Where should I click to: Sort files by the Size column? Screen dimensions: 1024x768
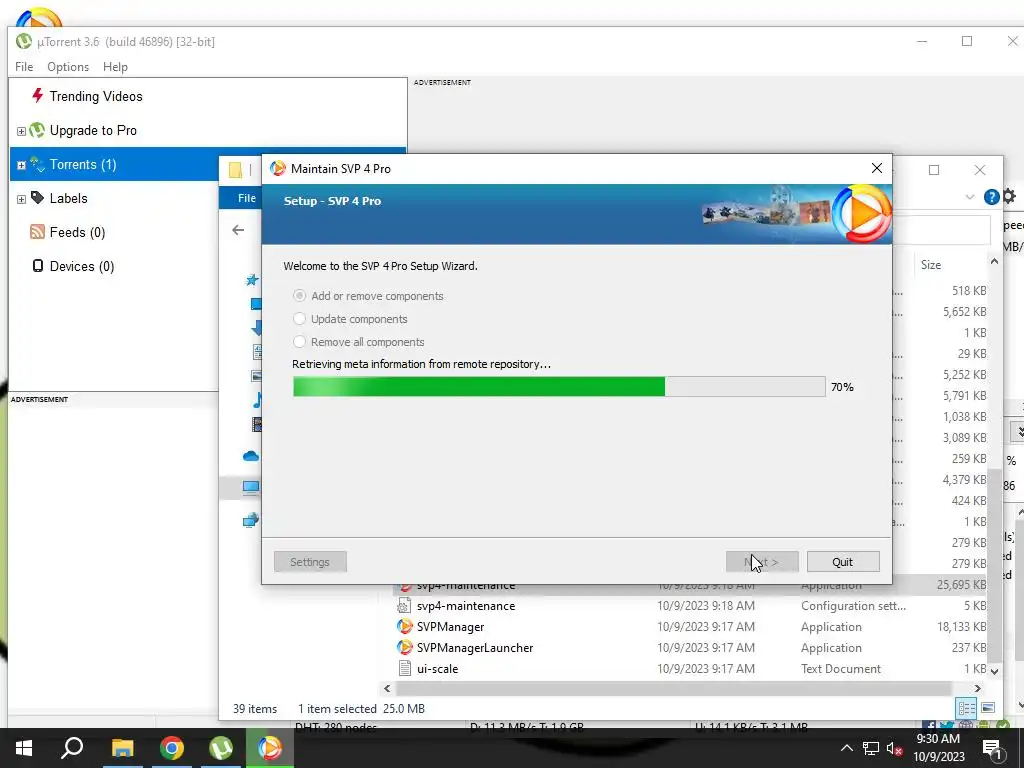[931, 264]
